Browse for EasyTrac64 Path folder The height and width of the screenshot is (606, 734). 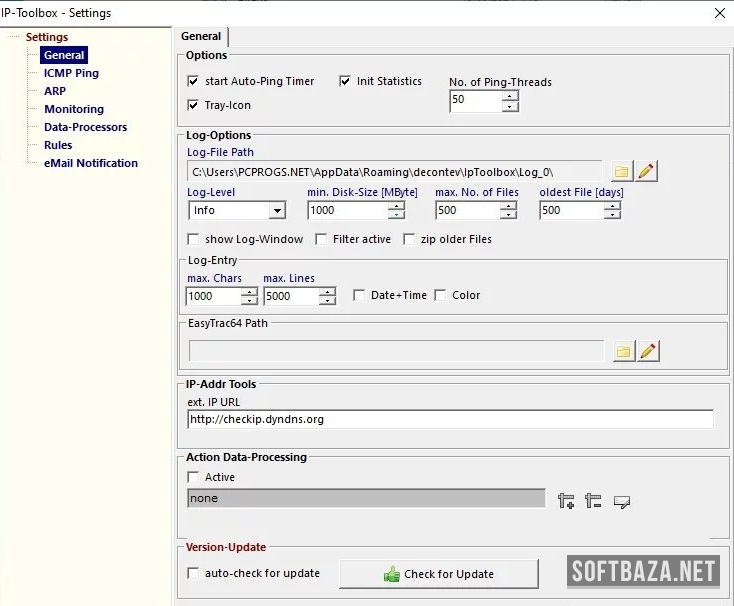pos(623,351)
